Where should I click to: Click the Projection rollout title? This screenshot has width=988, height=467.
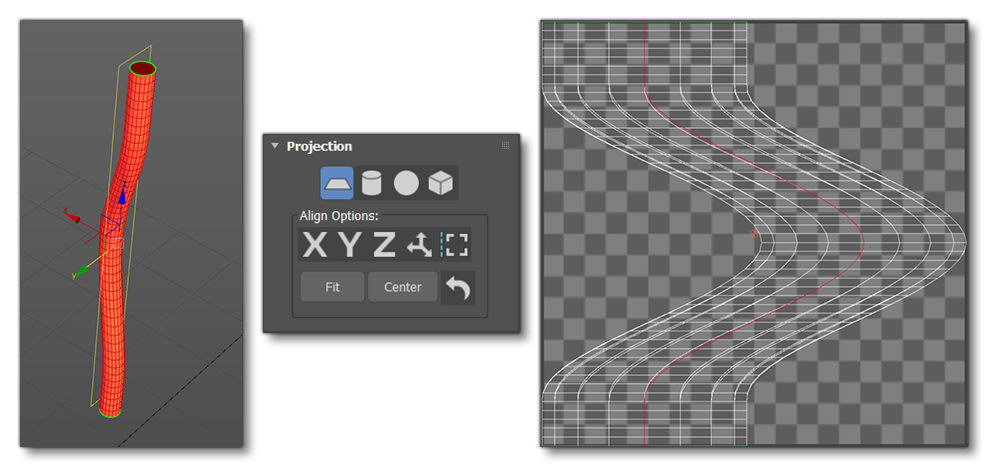point(319,146)
